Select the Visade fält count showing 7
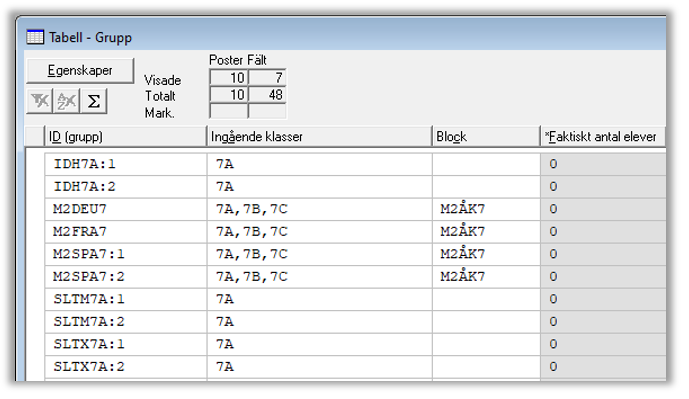This screenshot has height=399, width=689. pos(267,78)
